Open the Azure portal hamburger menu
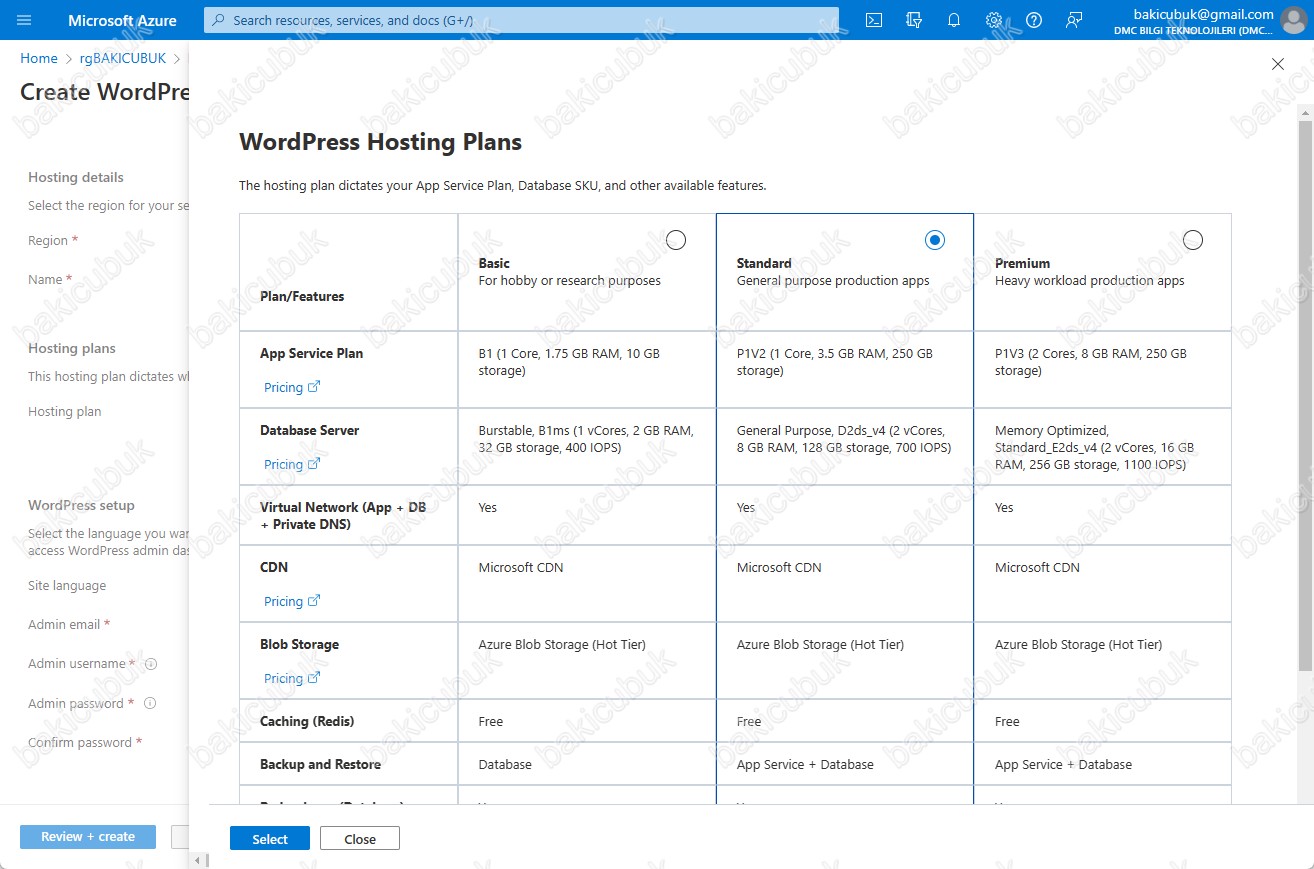This screenshot has width=1314, height=869. coord(24,20)
